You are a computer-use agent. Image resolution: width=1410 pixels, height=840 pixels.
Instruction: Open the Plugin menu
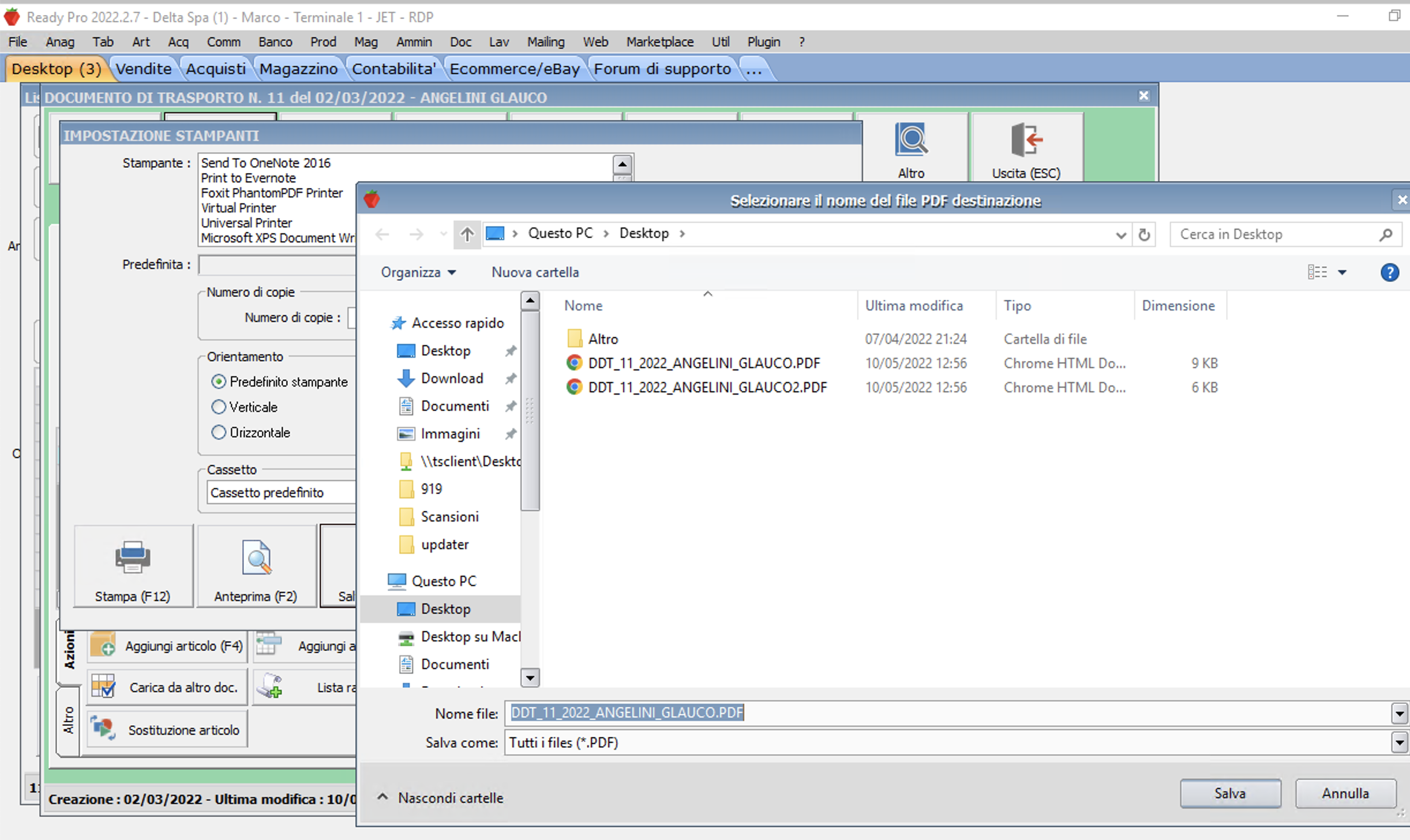(x=763, y=42)
